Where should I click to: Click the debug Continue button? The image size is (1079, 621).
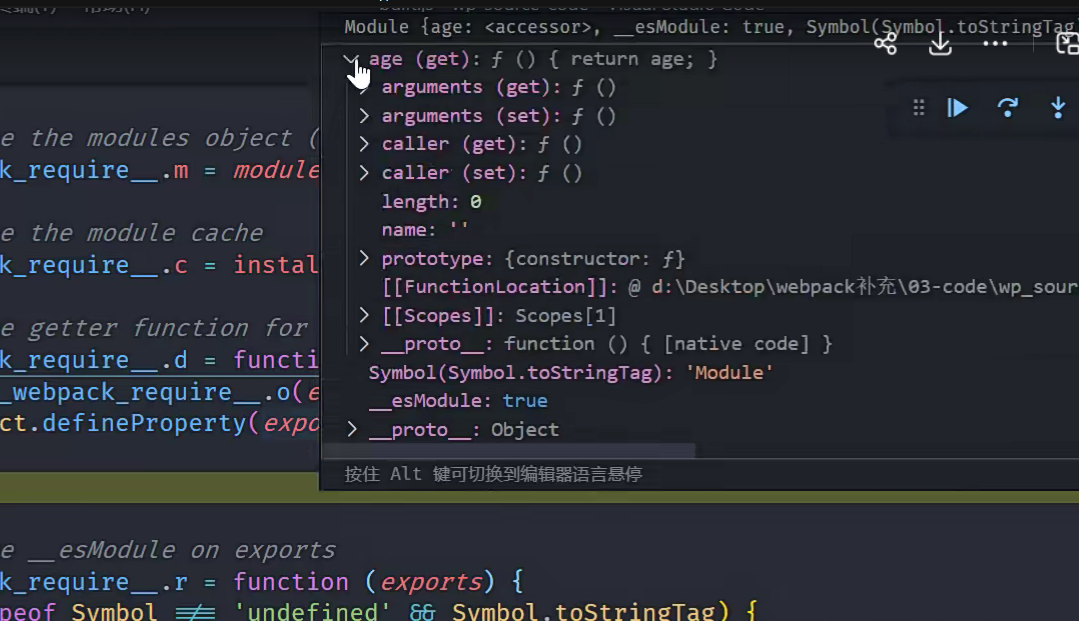tap(958, 108)
